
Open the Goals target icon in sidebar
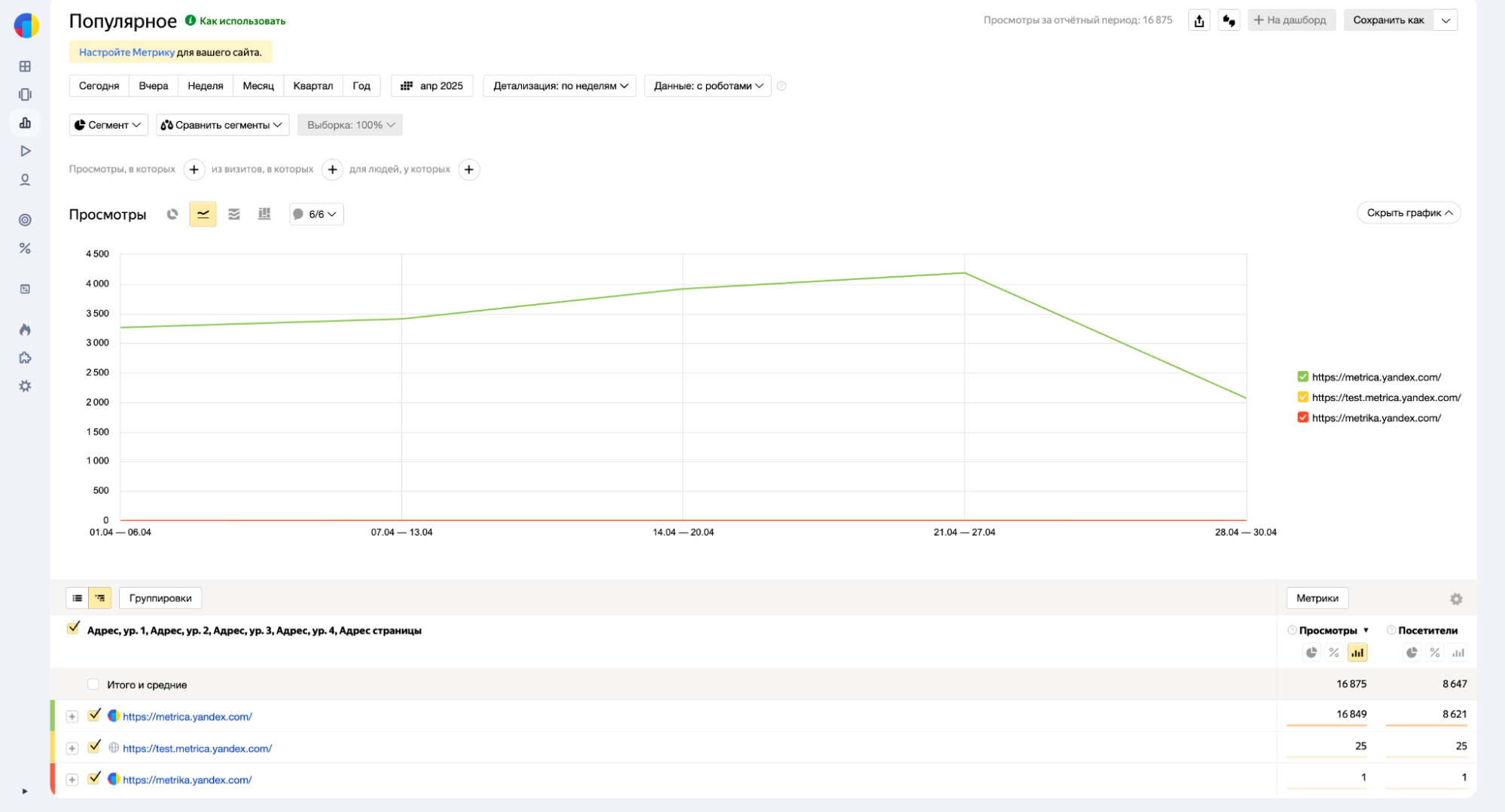pyautogui.click(x=25, y=220)
